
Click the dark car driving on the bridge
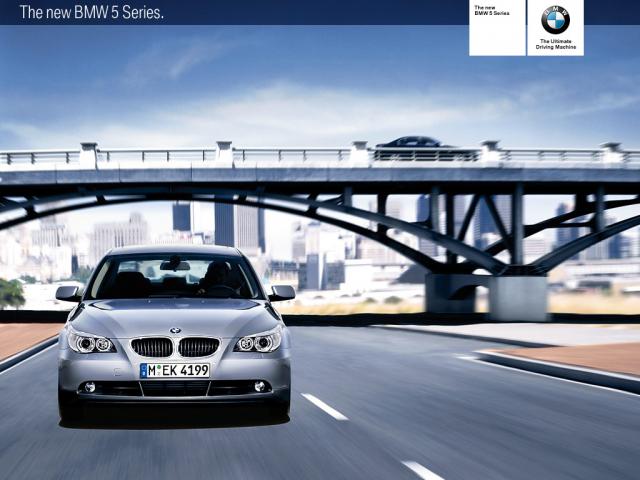click(x=412, y=145)
